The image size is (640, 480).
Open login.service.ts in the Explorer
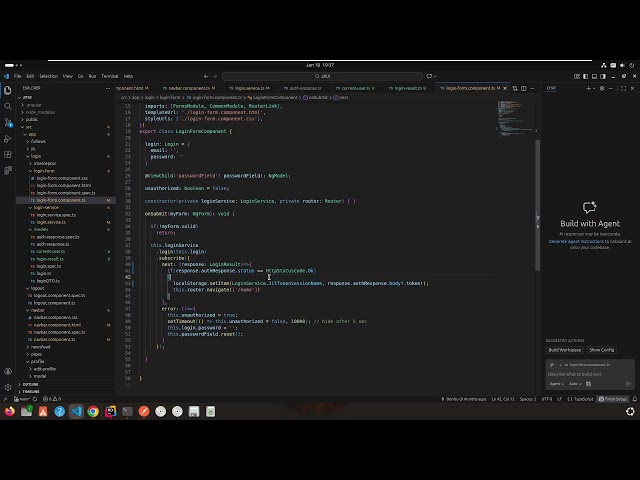(51, 222)
